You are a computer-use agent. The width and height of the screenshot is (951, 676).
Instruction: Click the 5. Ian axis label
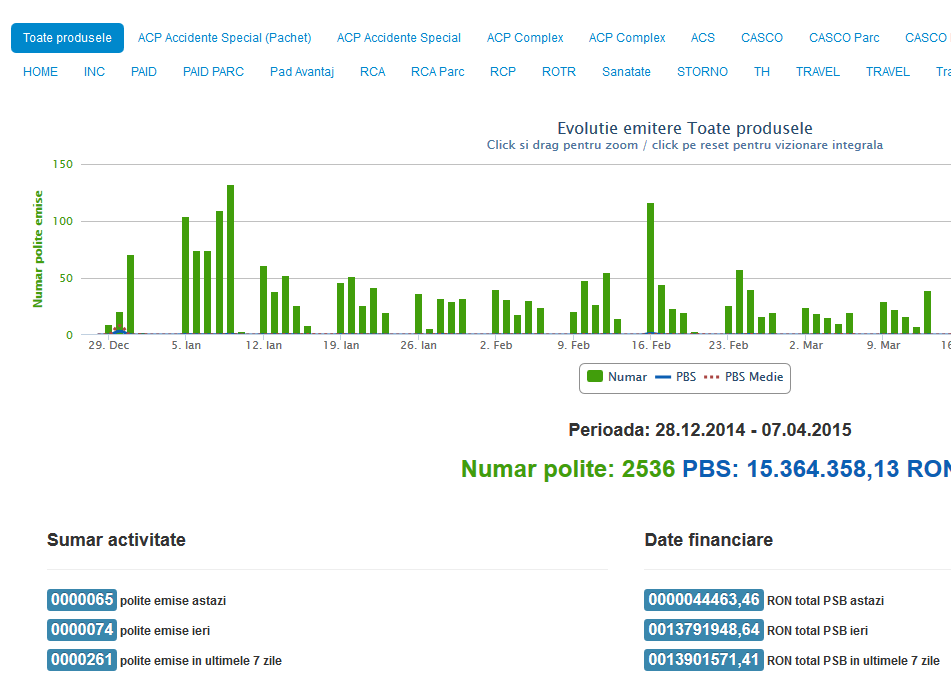186,345
